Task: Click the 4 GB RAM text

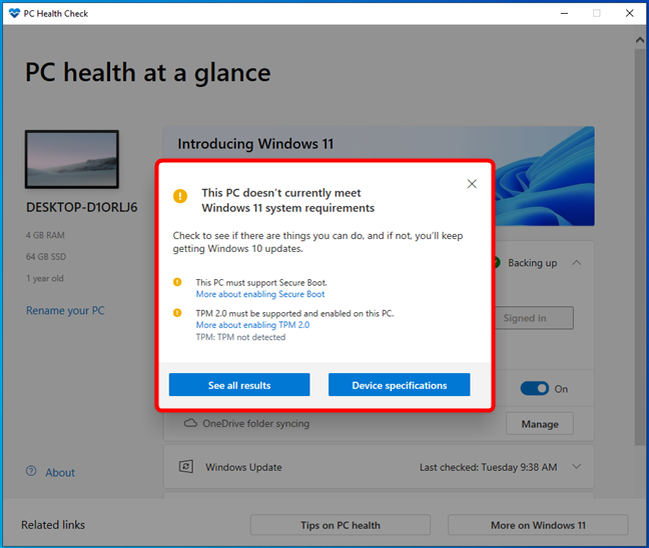Action: pos(45,235)
